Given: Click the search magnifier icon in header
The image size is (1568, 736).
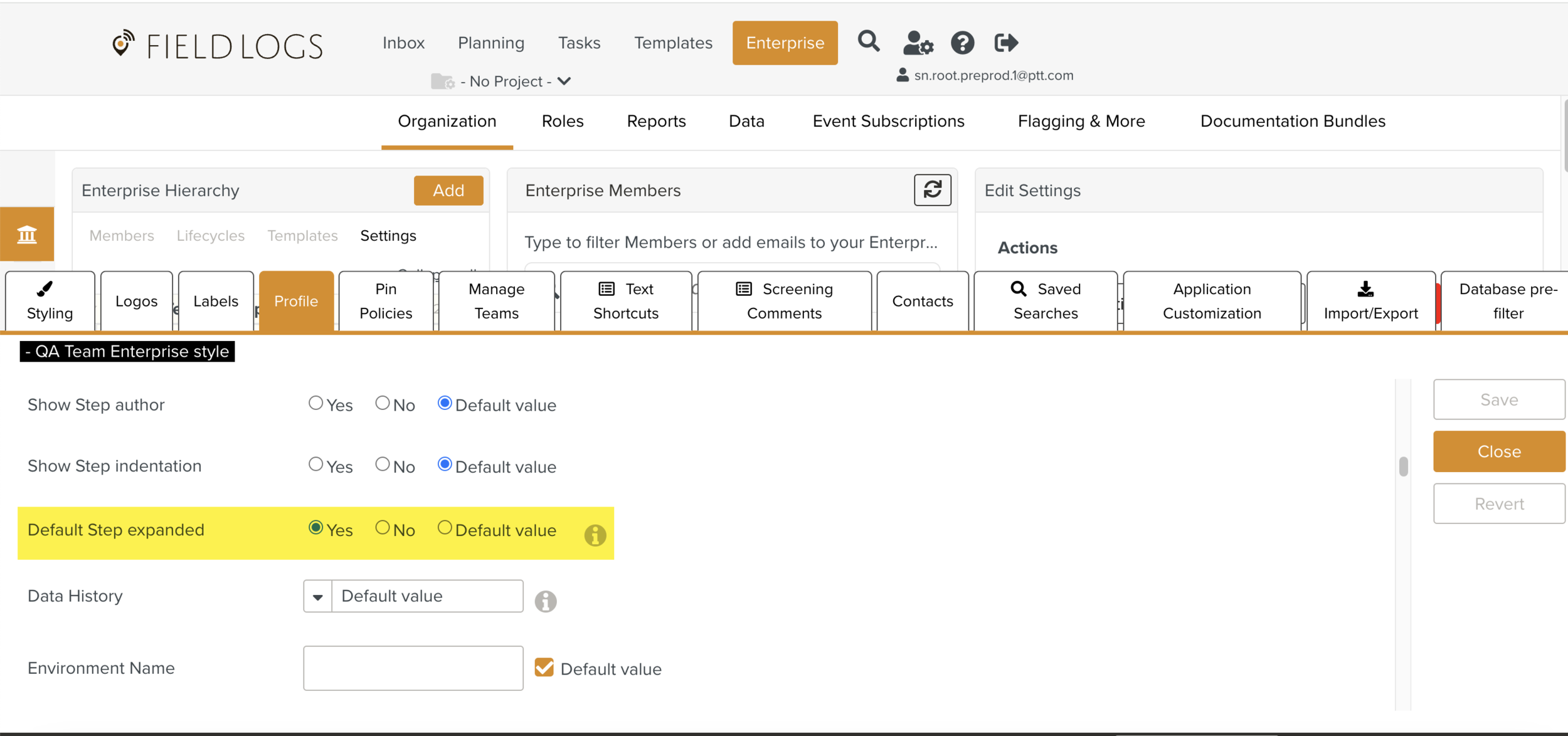Looking at the screenshot, I should pyautogui.click(x=869, y=42).
